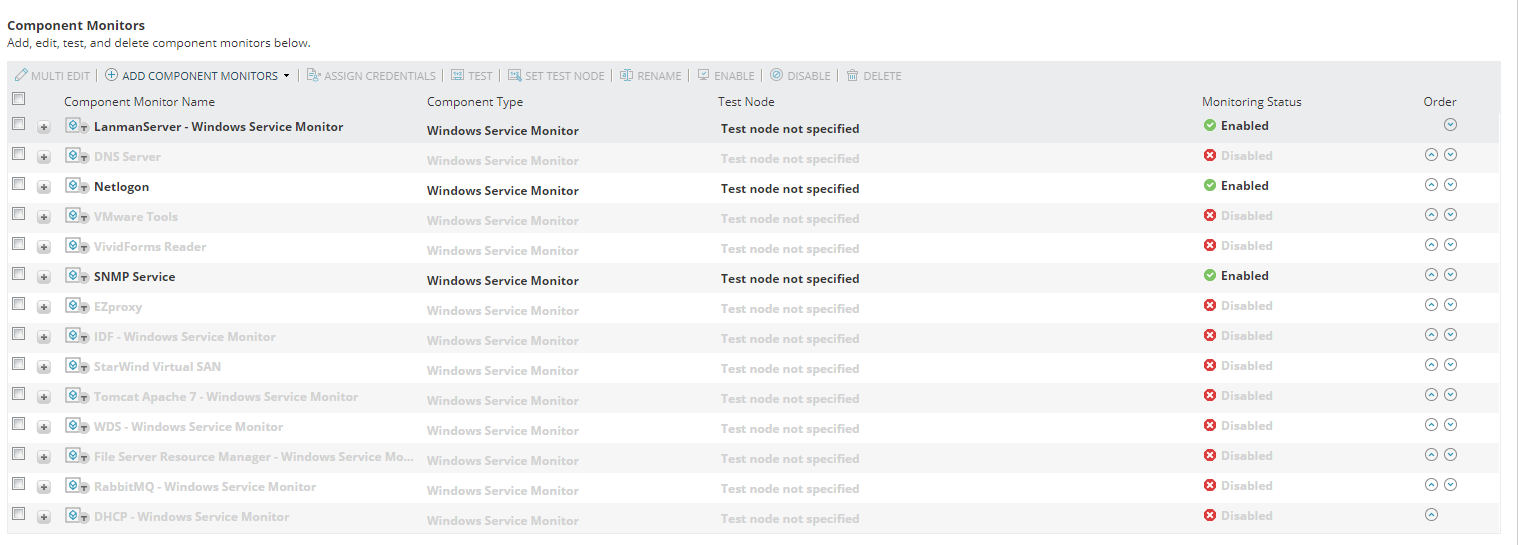This screenshot has width=1533, height=545.
Task: Check the VMware Tools row checkbox
Action: [x=18, y=215]
